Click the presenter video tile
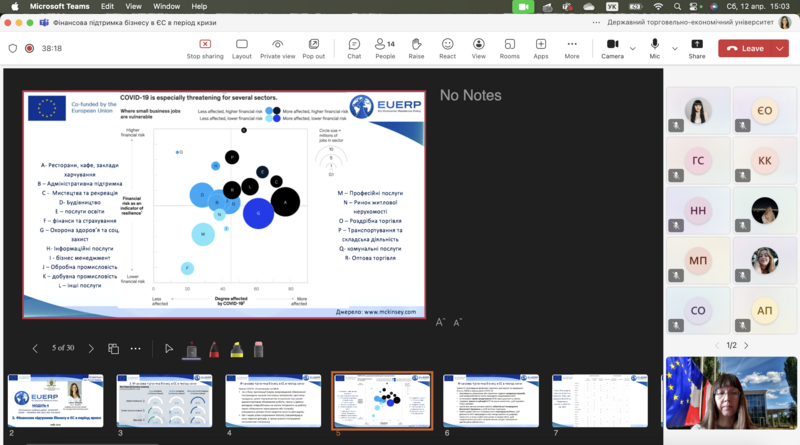 coord(731,393)
